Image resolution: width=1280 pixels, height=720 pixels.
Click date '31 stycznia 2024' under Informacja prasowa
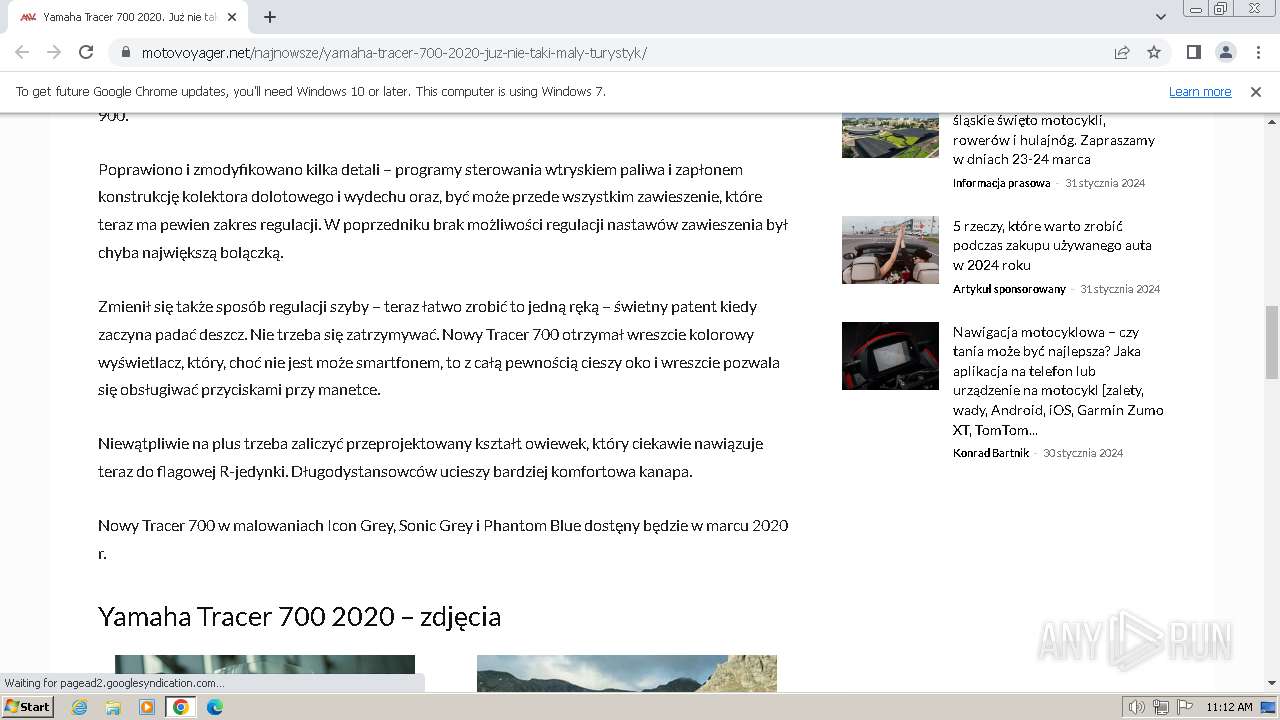pyautogui.click(x=1105, y=183)
